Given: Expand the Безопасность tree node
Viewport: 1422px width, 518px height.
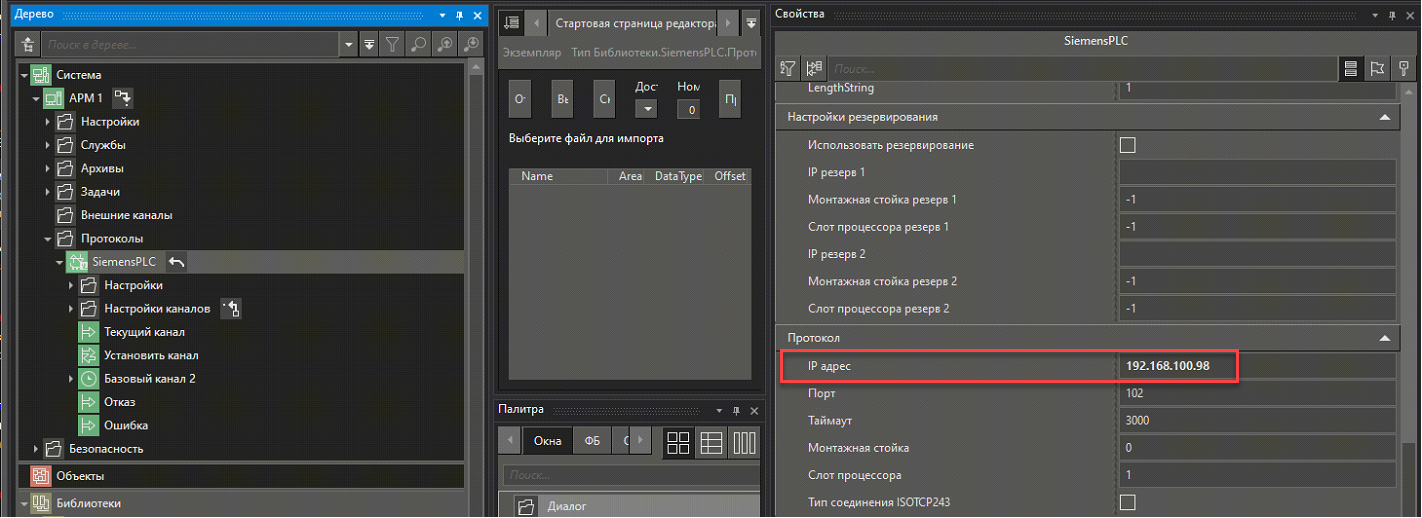Looking at the screenshot, I should click(x=36, y=449).
